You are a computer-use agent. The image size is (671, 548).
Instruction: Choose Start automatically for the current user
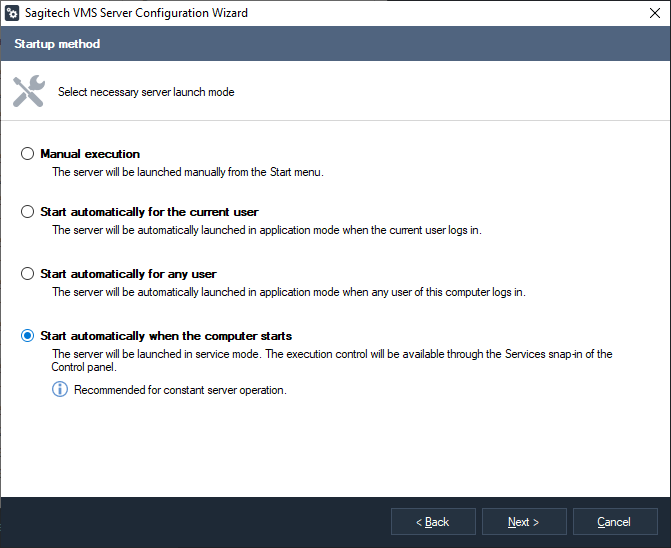(x=27, y=212)
